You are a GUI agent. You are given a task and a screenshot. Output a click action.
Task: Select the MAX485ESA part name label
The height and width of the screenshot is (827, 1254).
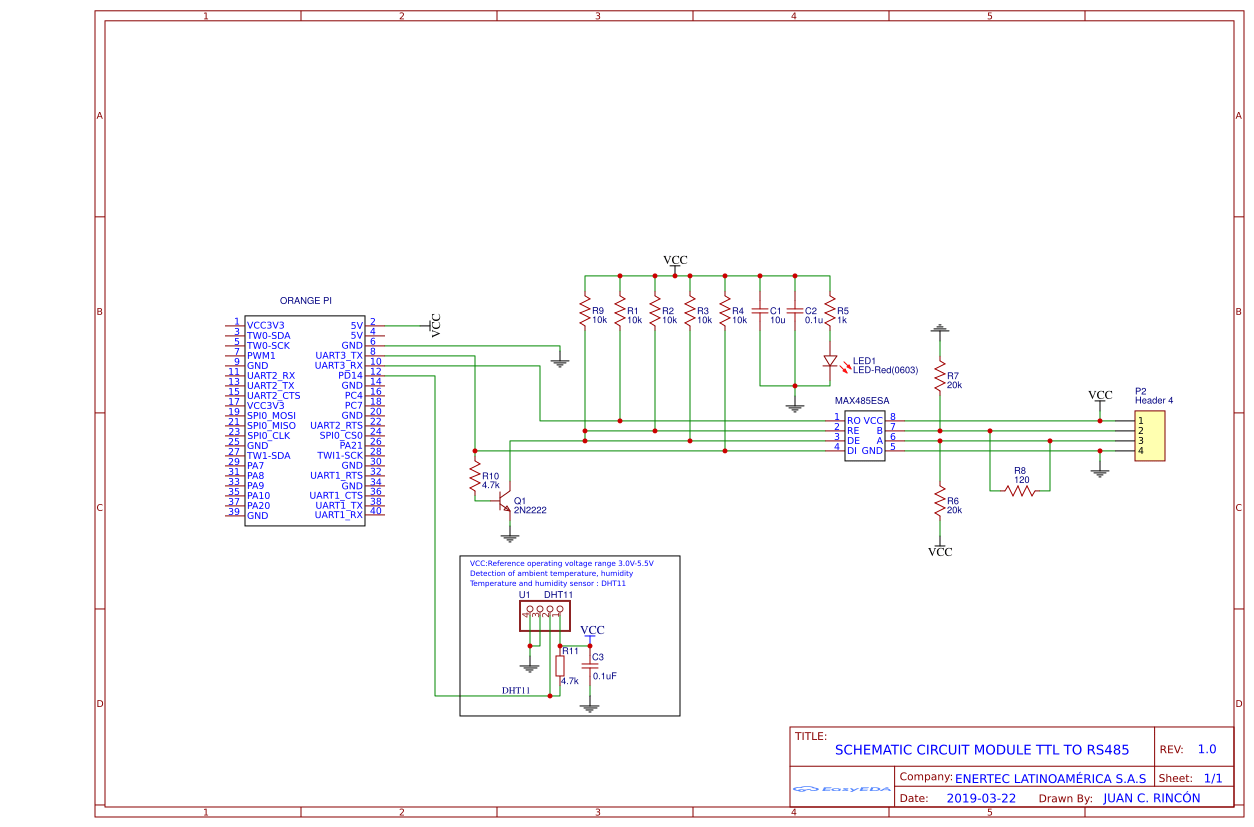tap(862, 400)
